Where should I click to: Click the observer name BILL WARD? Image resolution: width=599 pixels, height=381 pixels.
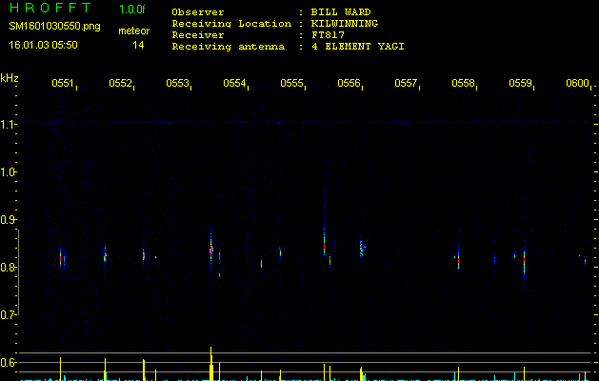[341, 12]
